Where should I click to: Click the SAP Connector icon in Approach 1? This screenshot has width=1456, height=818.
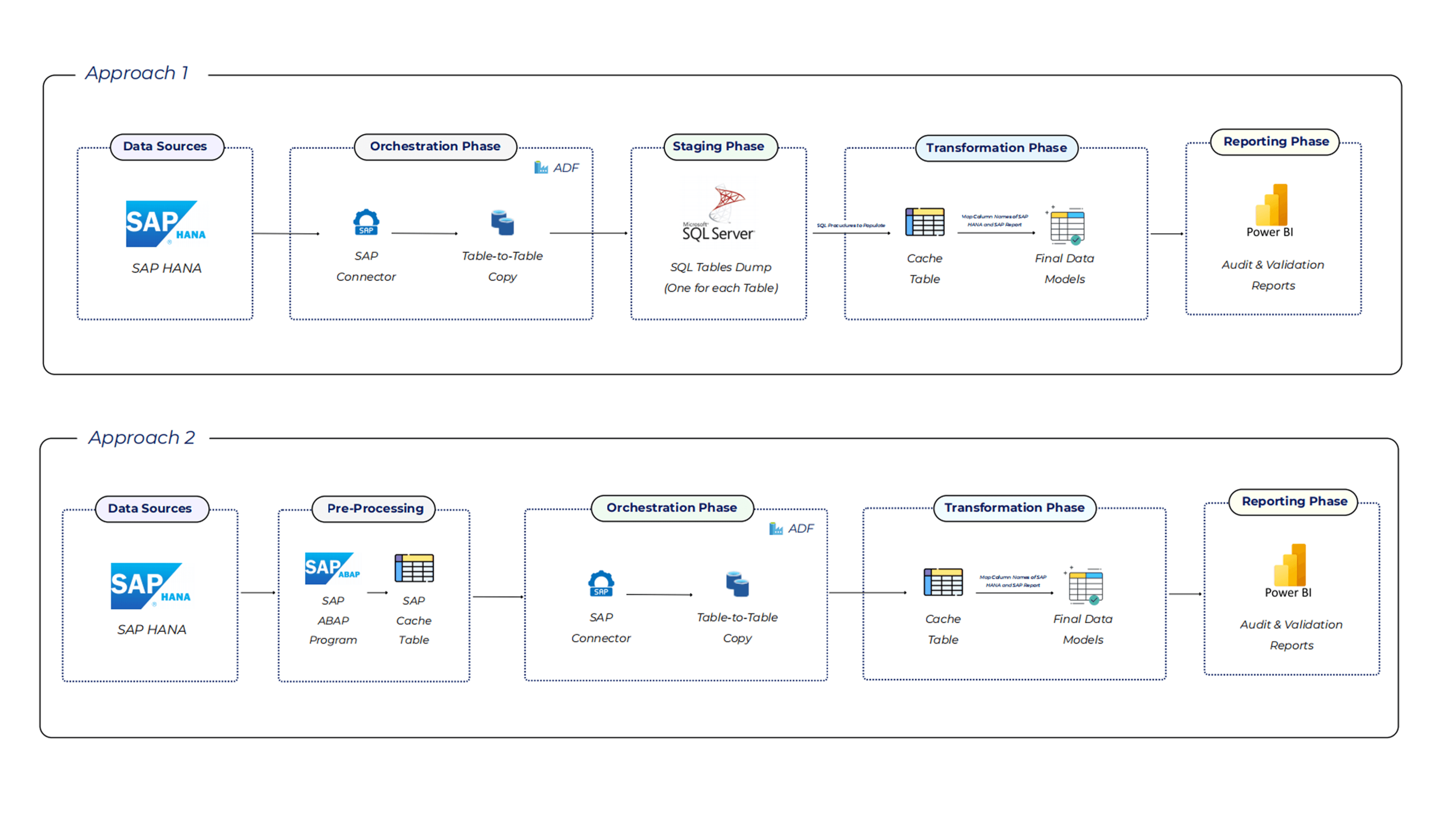(366, 222)
